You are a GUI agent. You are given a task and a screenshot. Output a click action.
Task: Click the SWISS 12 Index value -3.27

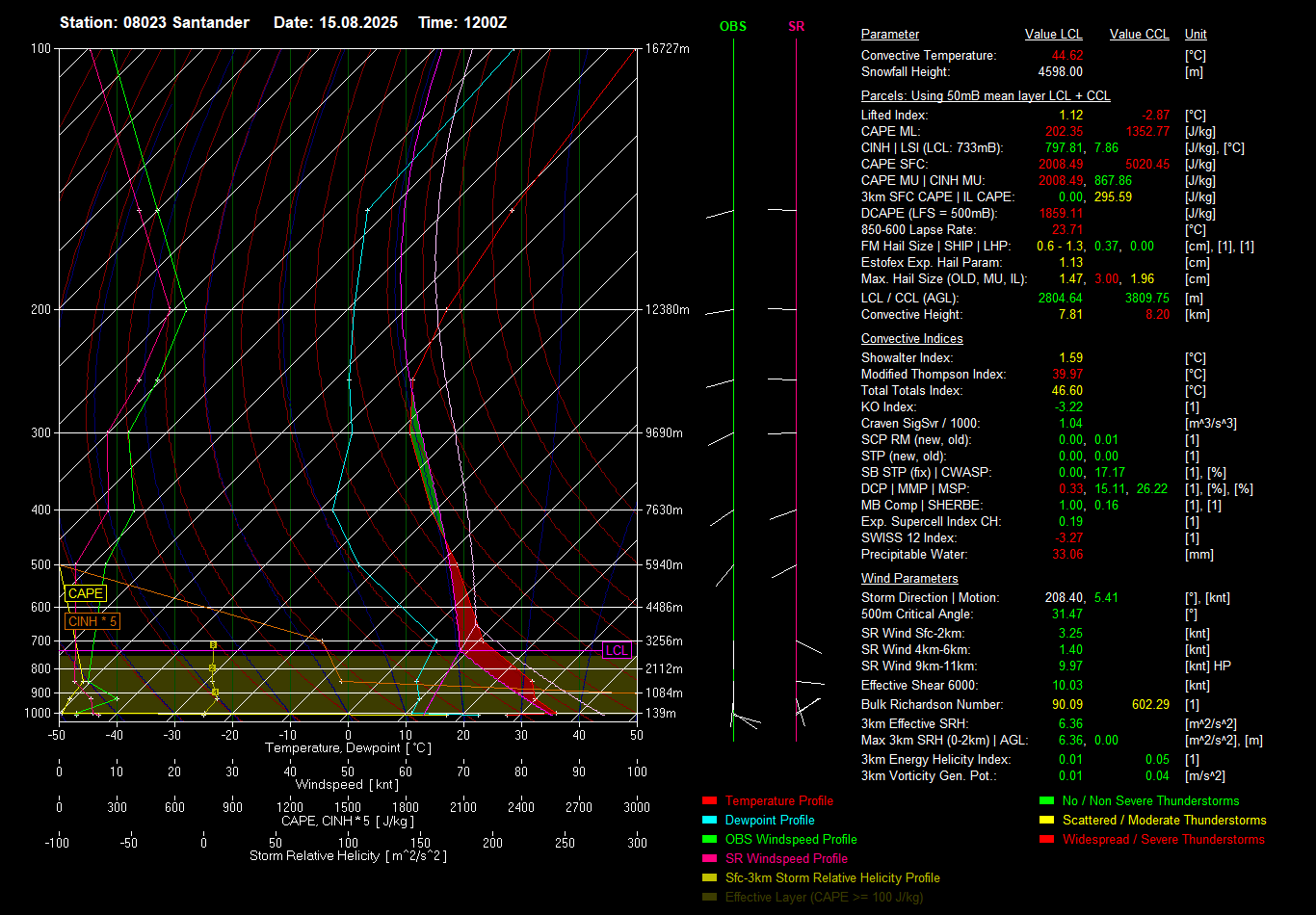coord(1068,538)
